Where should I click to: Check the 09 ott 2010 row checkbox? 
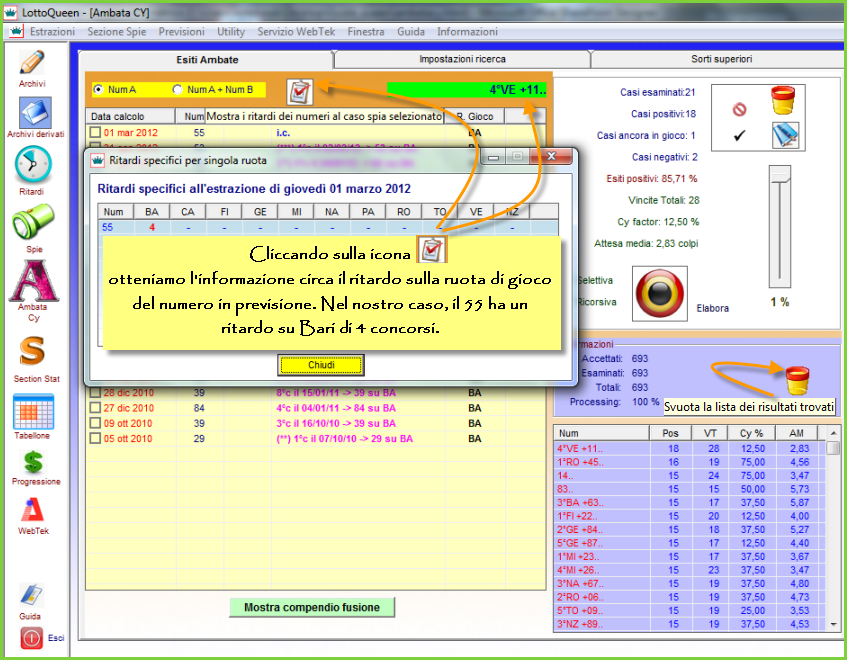pyautogui.click(x=96, y=423)
